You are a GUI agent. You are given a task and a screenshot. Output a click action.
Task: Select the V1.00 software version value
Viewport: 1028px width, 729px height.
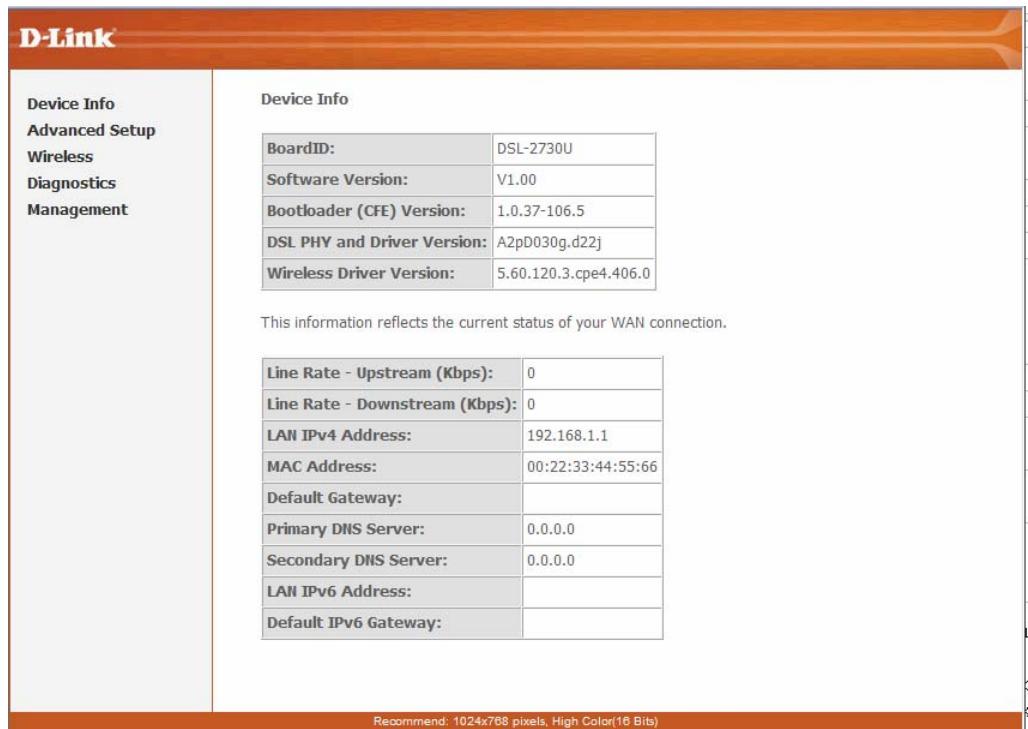[516, 180]
